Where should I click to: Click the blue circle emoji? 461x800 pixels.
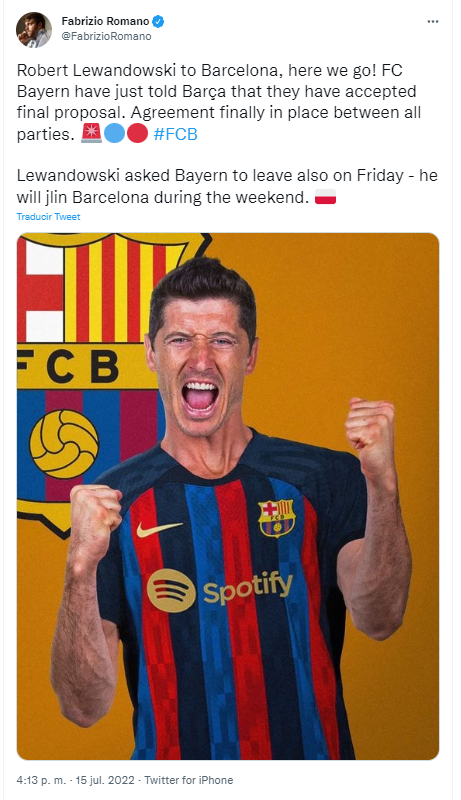[x=114, y=134]
